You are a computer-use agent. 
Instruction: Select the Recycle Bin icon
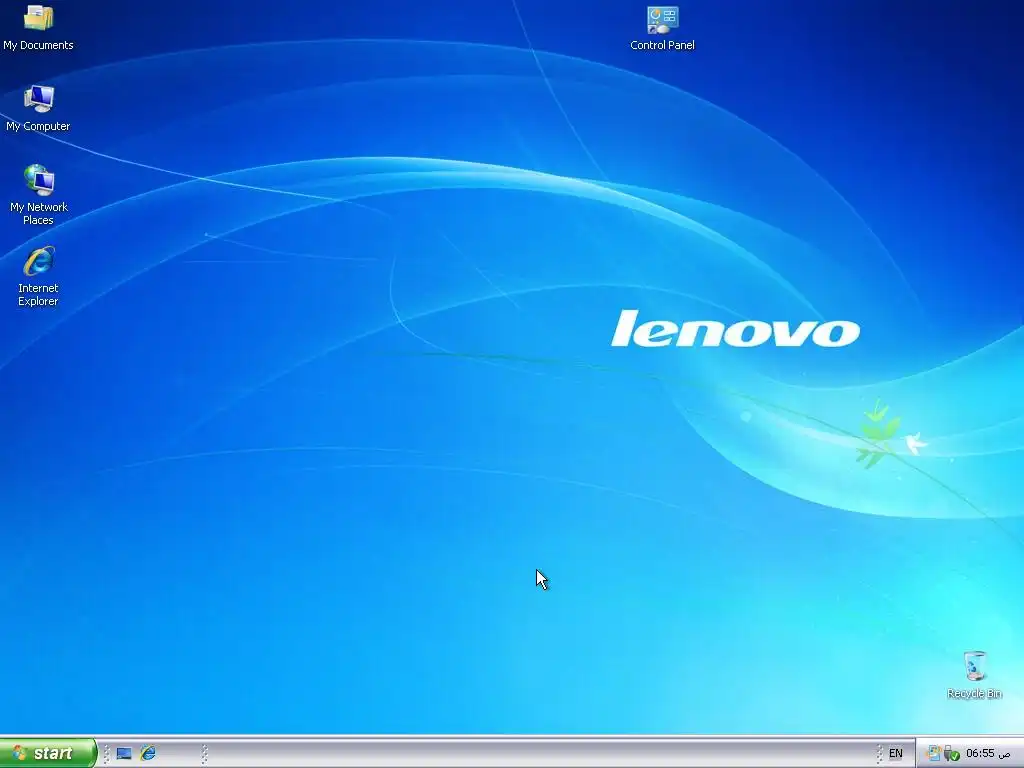(974, 675)
